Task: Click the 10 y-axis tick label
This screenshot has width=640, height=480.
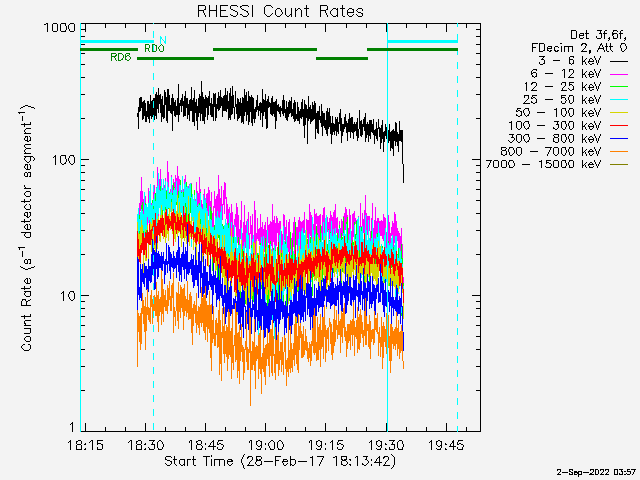Action: (x=68, y=296)
